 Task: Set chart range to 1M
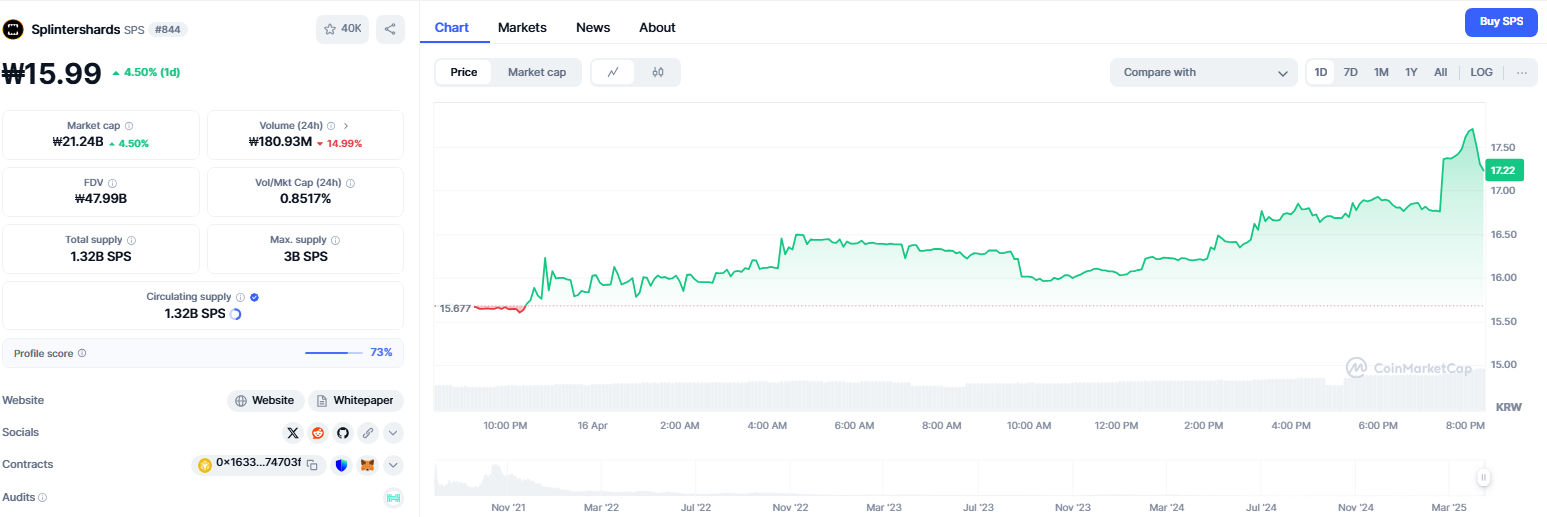point(1381,72)
